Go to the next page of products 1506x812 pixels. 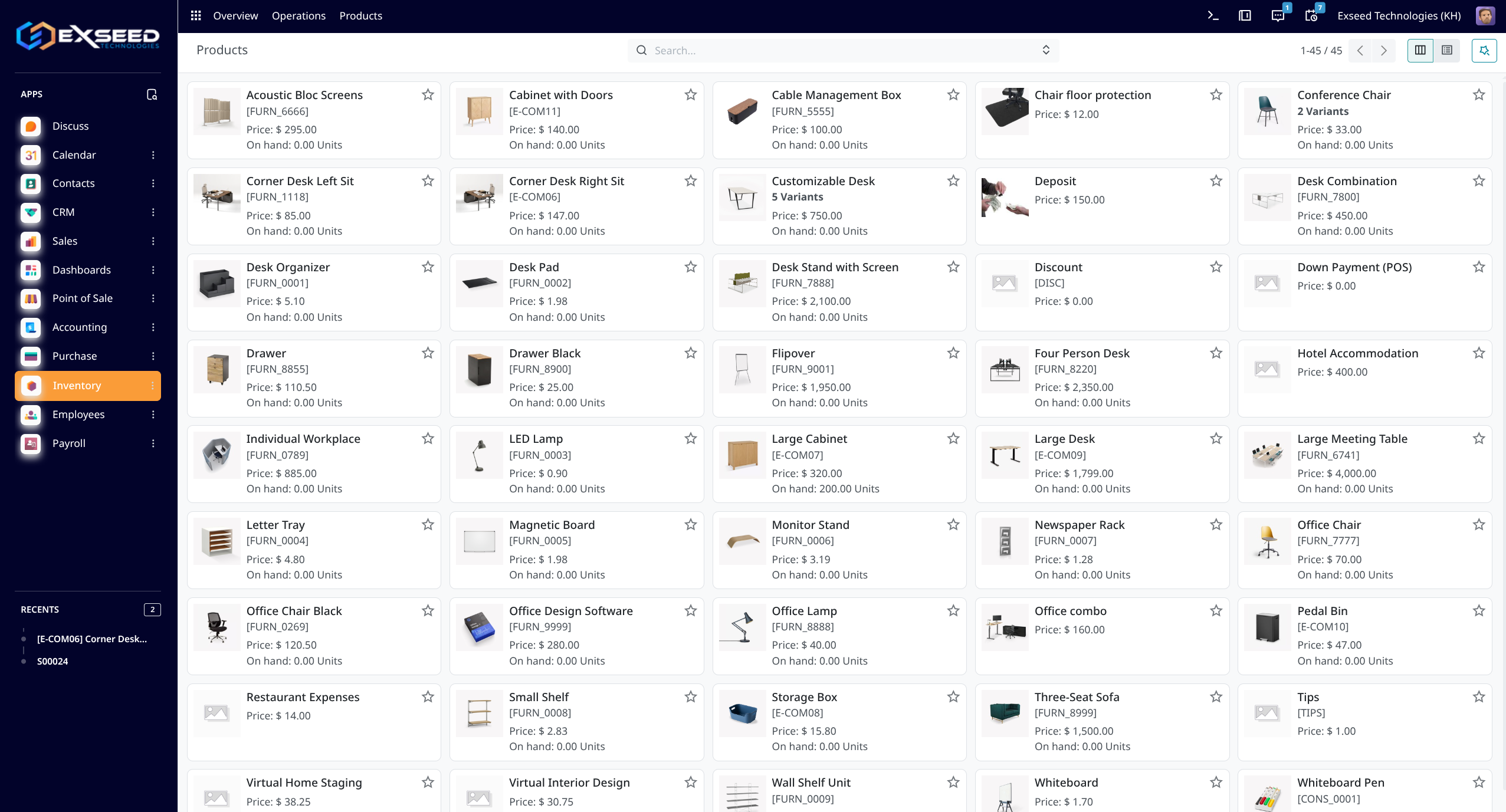tap(1383, 51)
